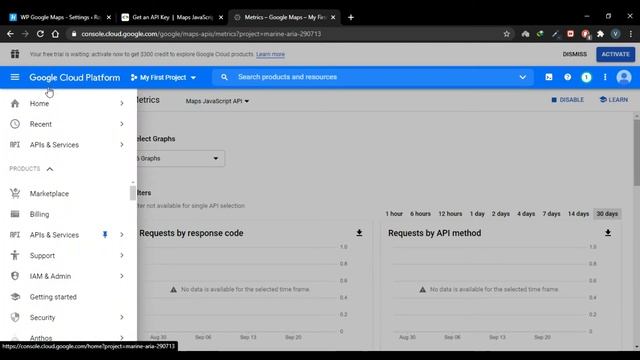This screenshot has width=640, height=360.
Task: Open the help question mark icon
Action: click(x=567, y=77)
